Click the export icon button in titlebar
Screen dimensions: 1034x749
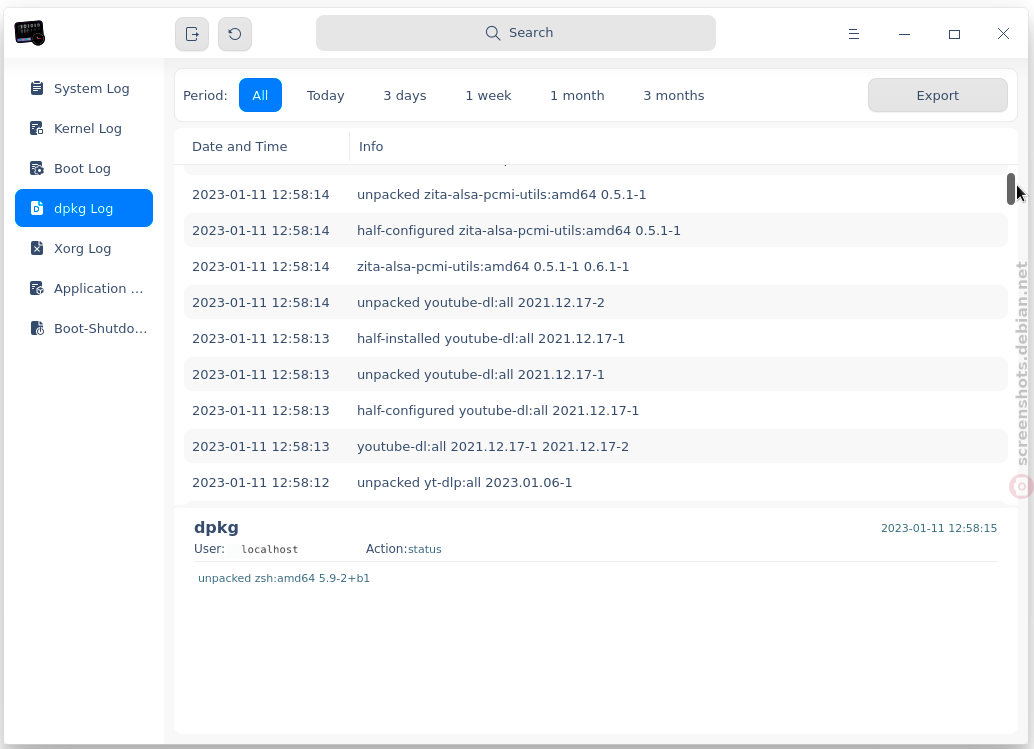point(192,34)
